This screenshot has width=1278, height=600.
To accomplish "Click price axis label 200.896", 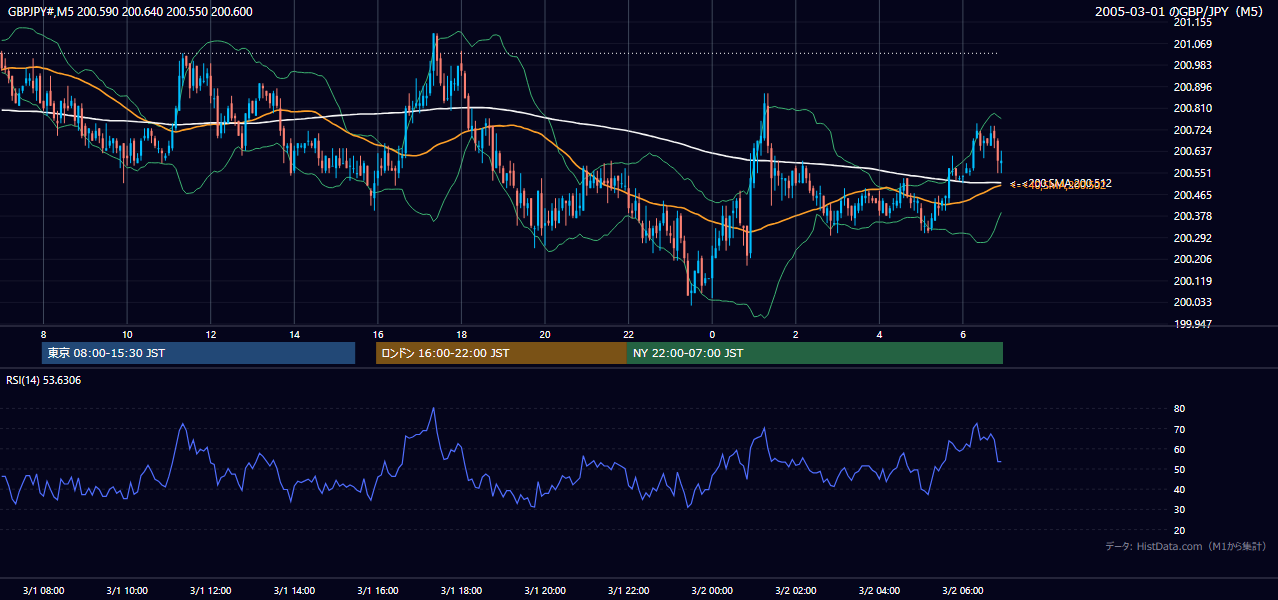I will coord(1193,87).
